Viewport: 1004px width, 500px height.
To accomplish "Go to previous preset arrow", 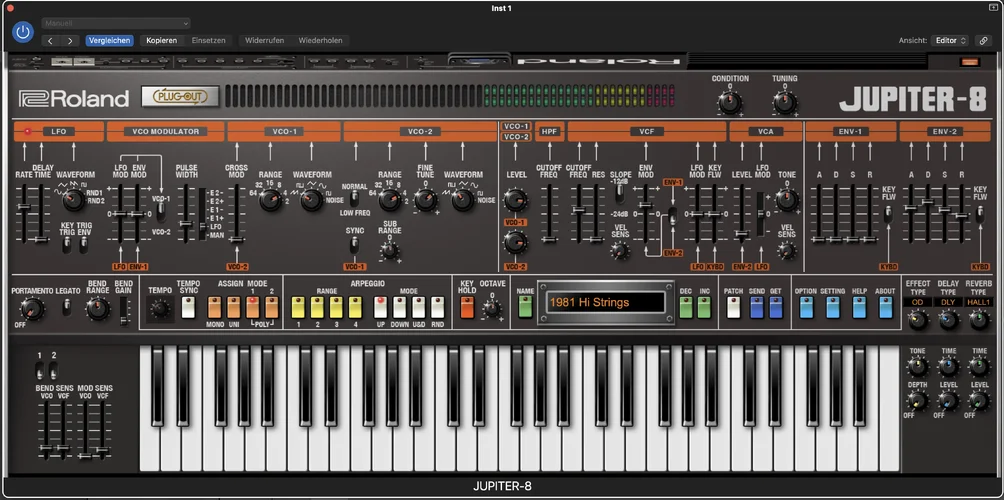I will [x=51, y=40].
